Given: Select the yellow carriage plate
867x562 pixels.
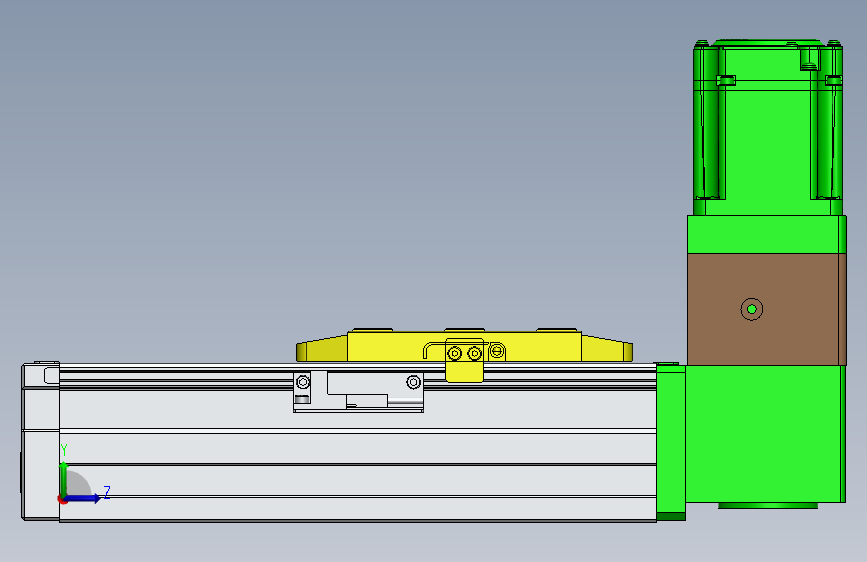Looking at the screenshot, I should click(x=464, y=346).
